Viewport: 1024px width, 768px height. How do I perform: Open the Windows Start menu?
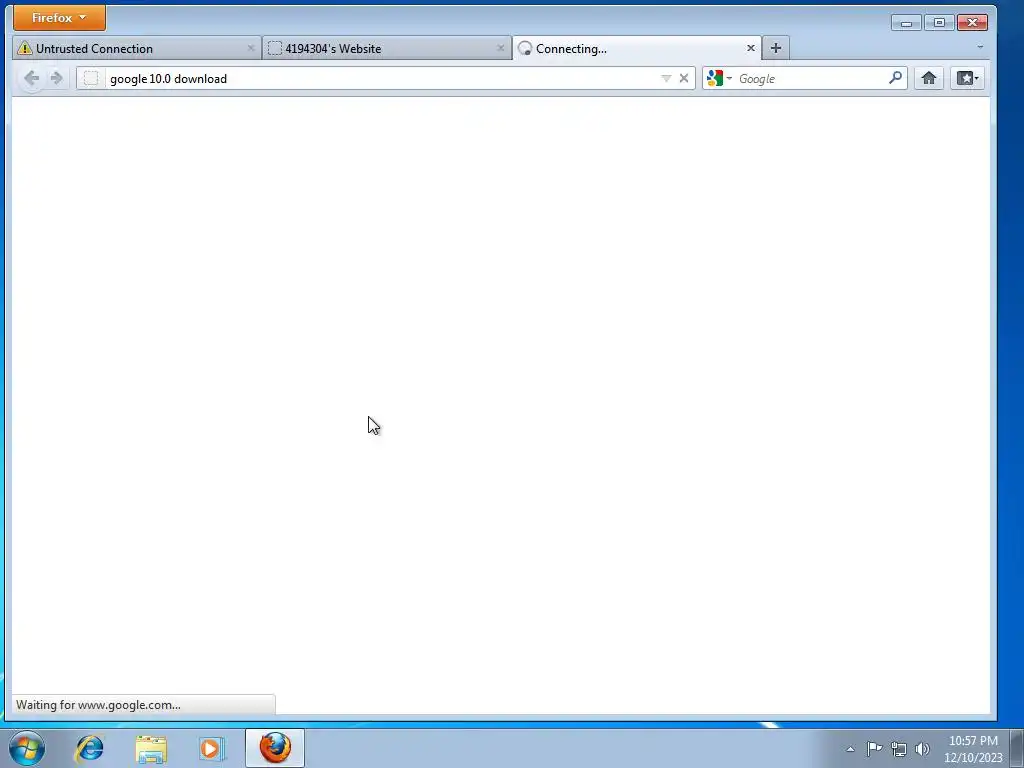[x=27, y=748]
